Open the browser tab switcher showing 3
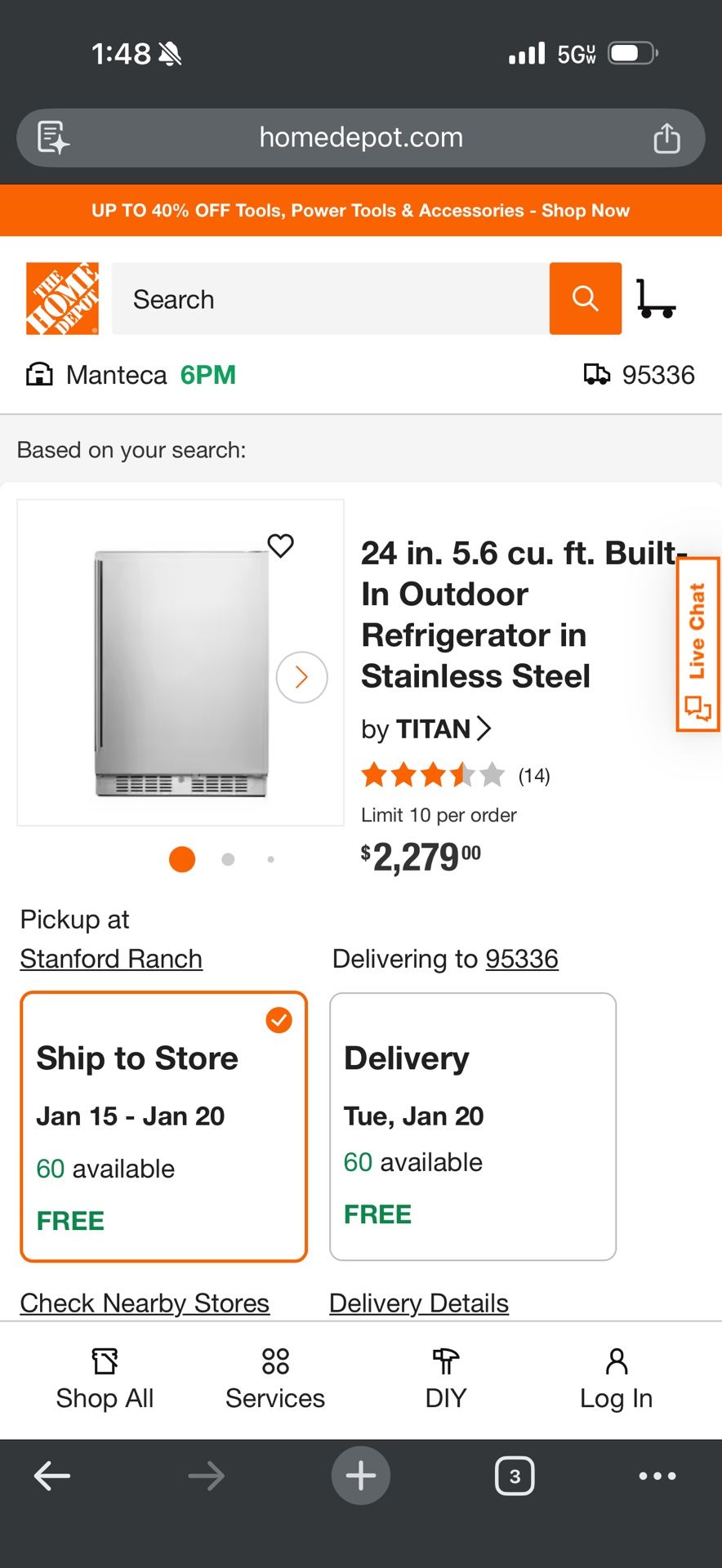This screenshot has width=722, height=1568. [515, 1476]
